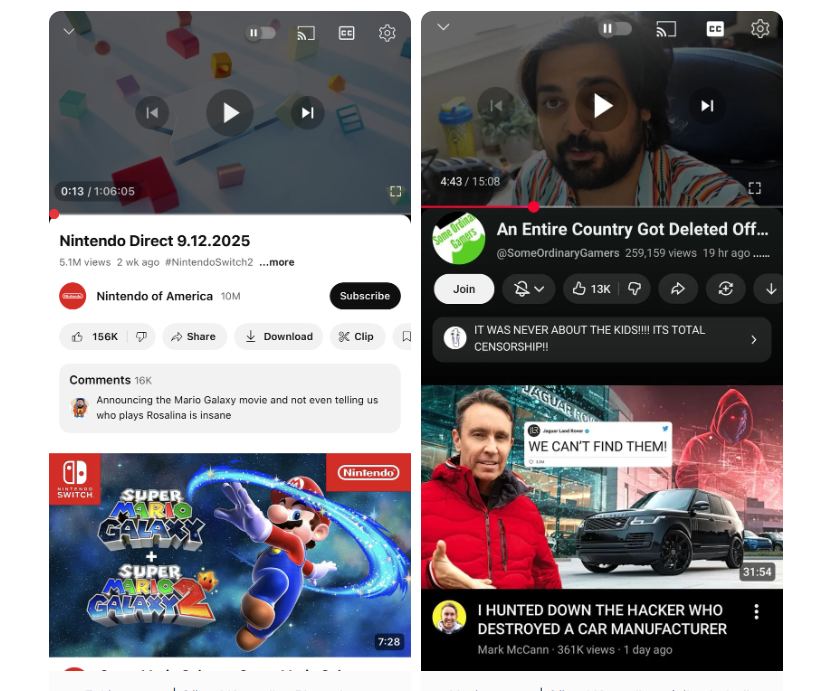Download the video with down arrow icon
Viewport: 821px width, 691px height.
770,289
